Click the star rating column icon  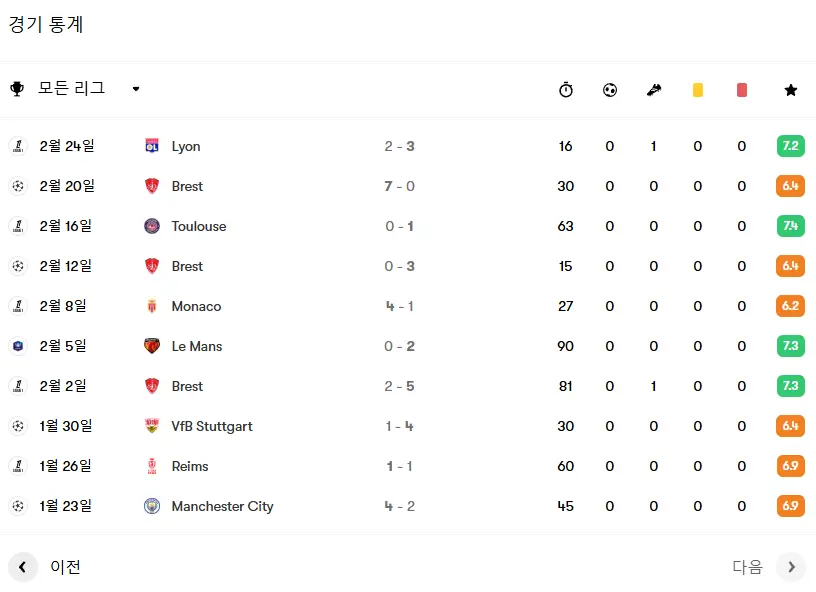pyautogui.click(x=790, y=90)
